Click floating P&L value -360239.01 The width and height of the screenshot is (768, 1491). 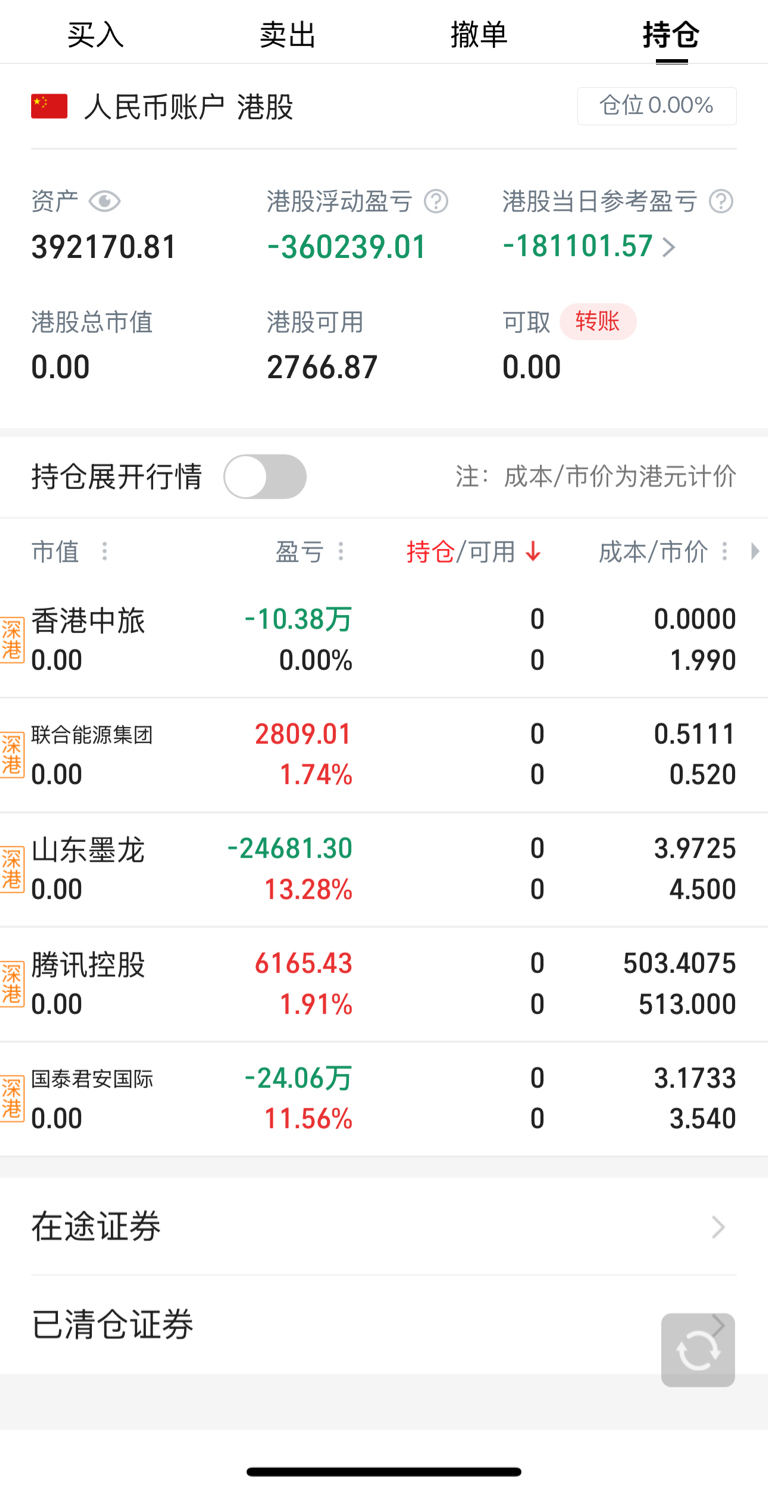(347, 247)
